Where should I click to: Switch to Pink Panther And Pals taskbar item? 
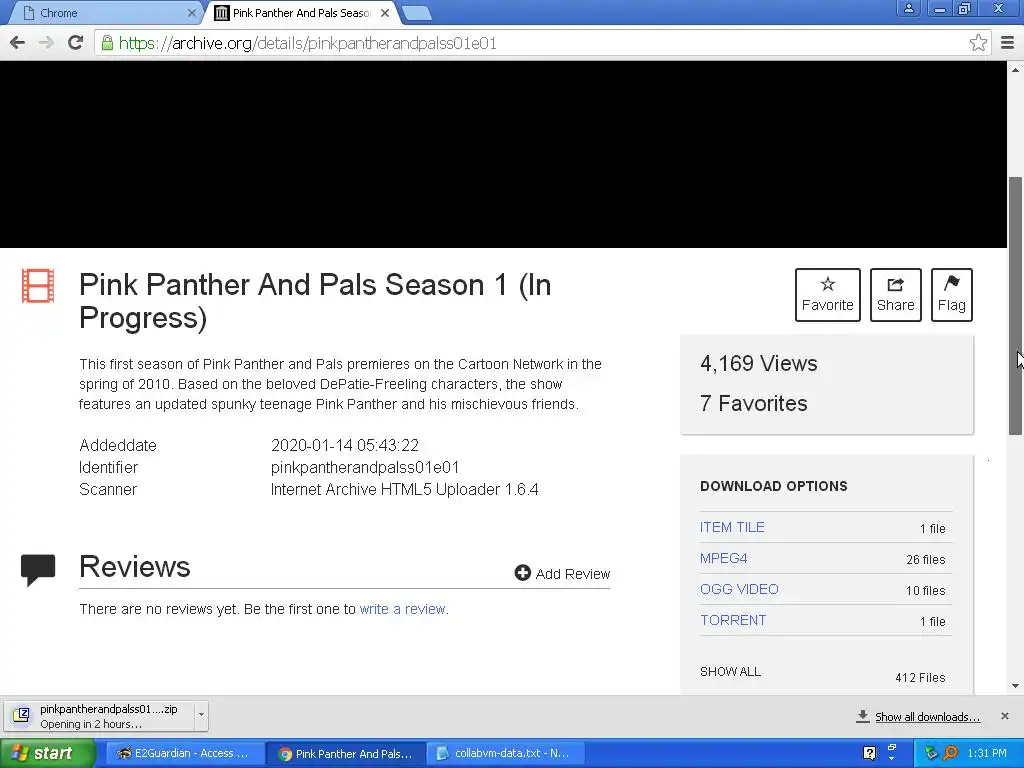346,753
